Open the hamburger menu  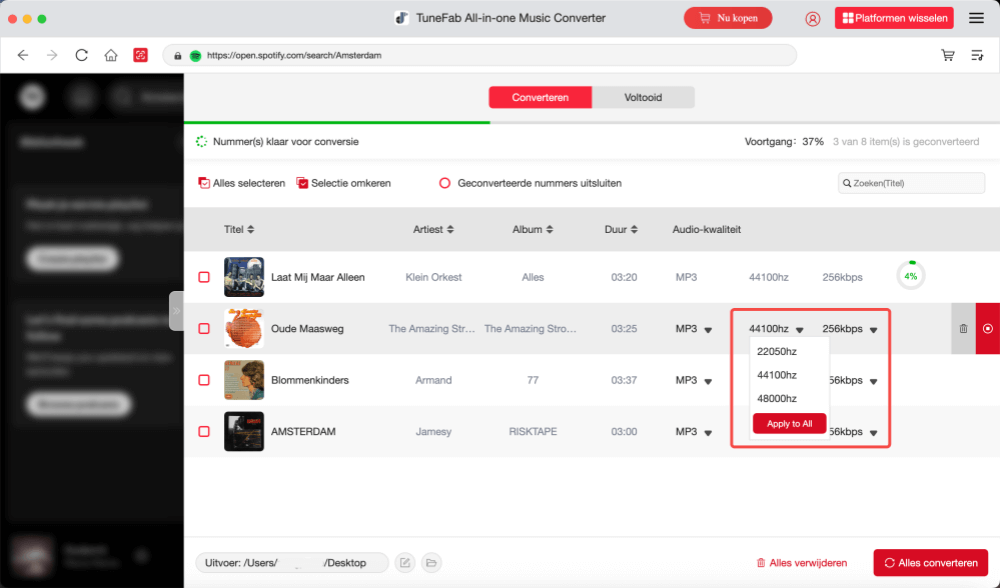click(976, 18)
